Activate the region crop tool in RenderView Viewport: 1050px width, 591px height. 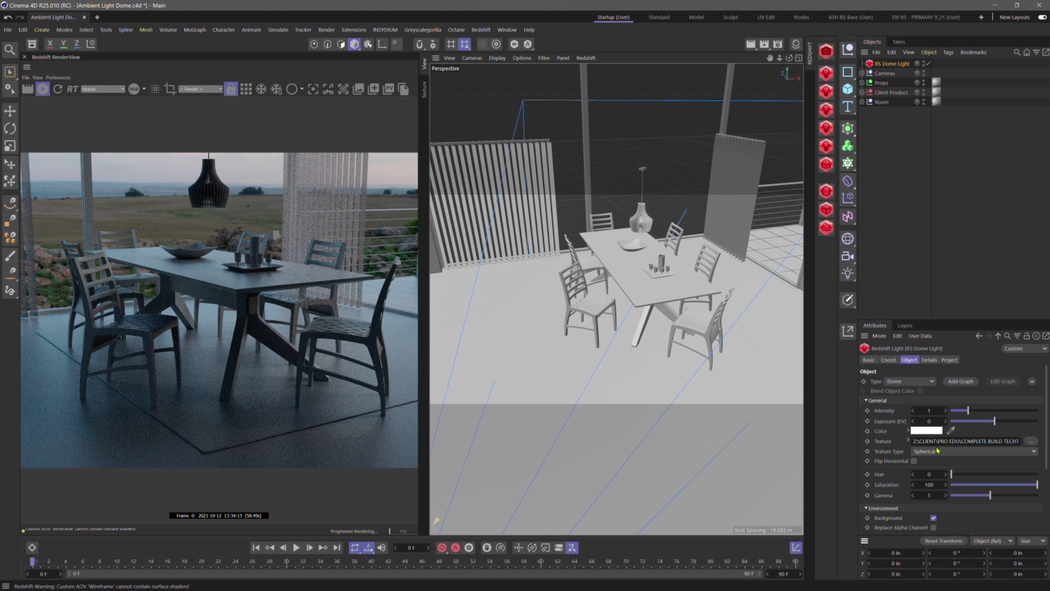168,89
